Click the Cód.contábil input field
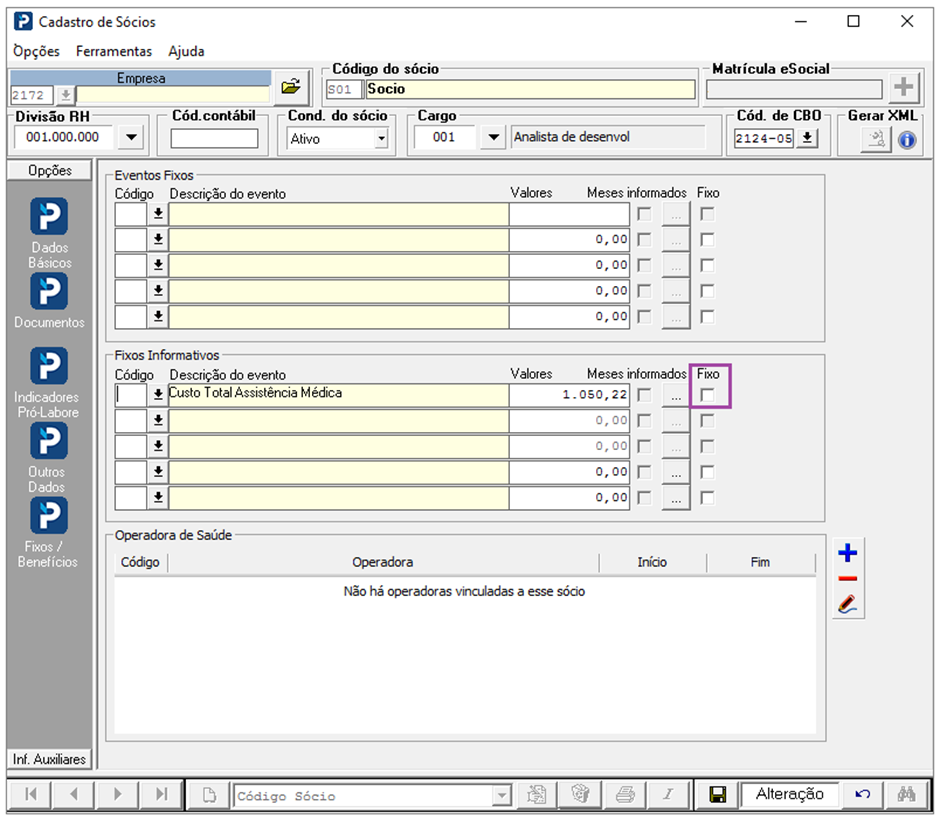This screenshot has width=940, height=819. tap(214, 138)
